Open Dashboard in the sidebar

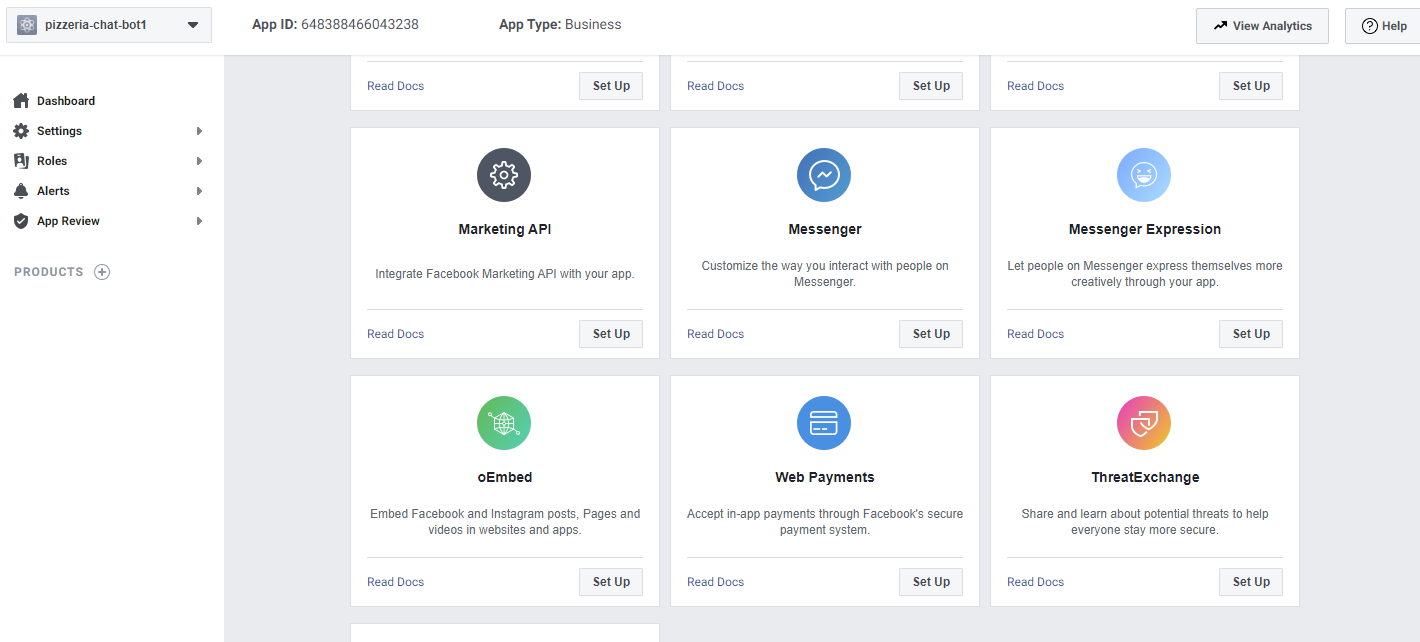66,101
